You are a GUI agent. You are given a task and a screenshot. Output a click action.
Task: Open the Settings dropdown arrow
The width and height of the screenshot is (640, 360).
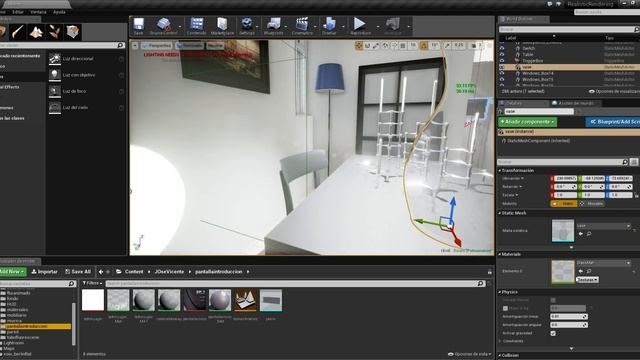257,27
